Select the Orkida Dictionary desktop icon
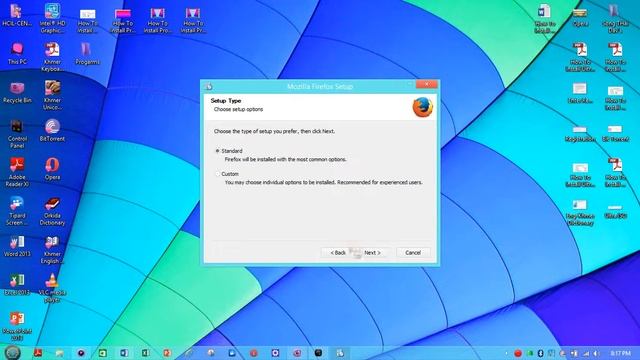 point(52,211)
